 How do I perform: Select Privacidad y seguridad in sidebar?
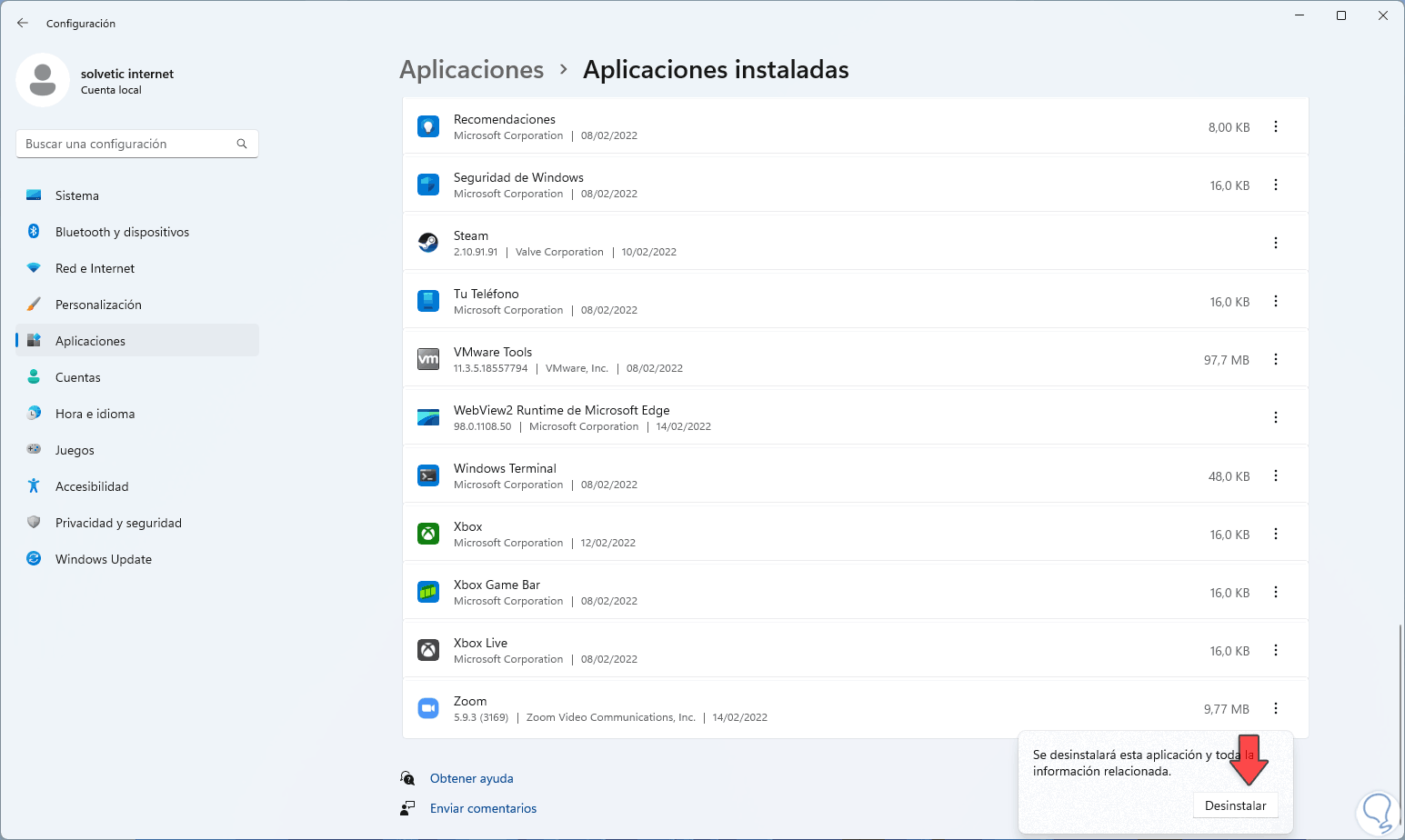(x=118, y=523)
